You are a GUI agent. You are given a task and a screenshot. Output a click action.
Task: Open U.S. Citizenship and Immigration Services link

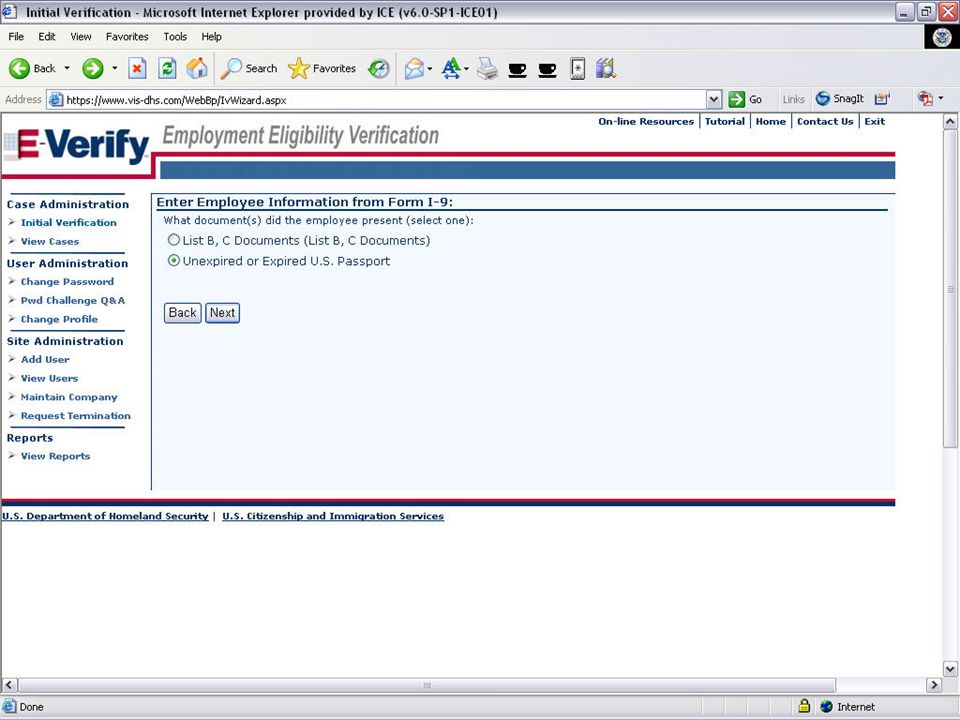click(333, 516)
